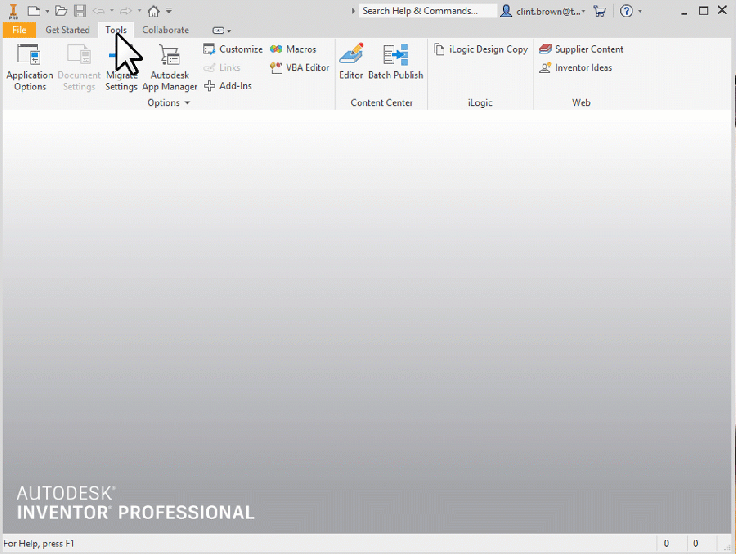Viewport: 736px width, 554px height.
Task: Switch to the Get Started tab
Action: (x=68, y=30)
